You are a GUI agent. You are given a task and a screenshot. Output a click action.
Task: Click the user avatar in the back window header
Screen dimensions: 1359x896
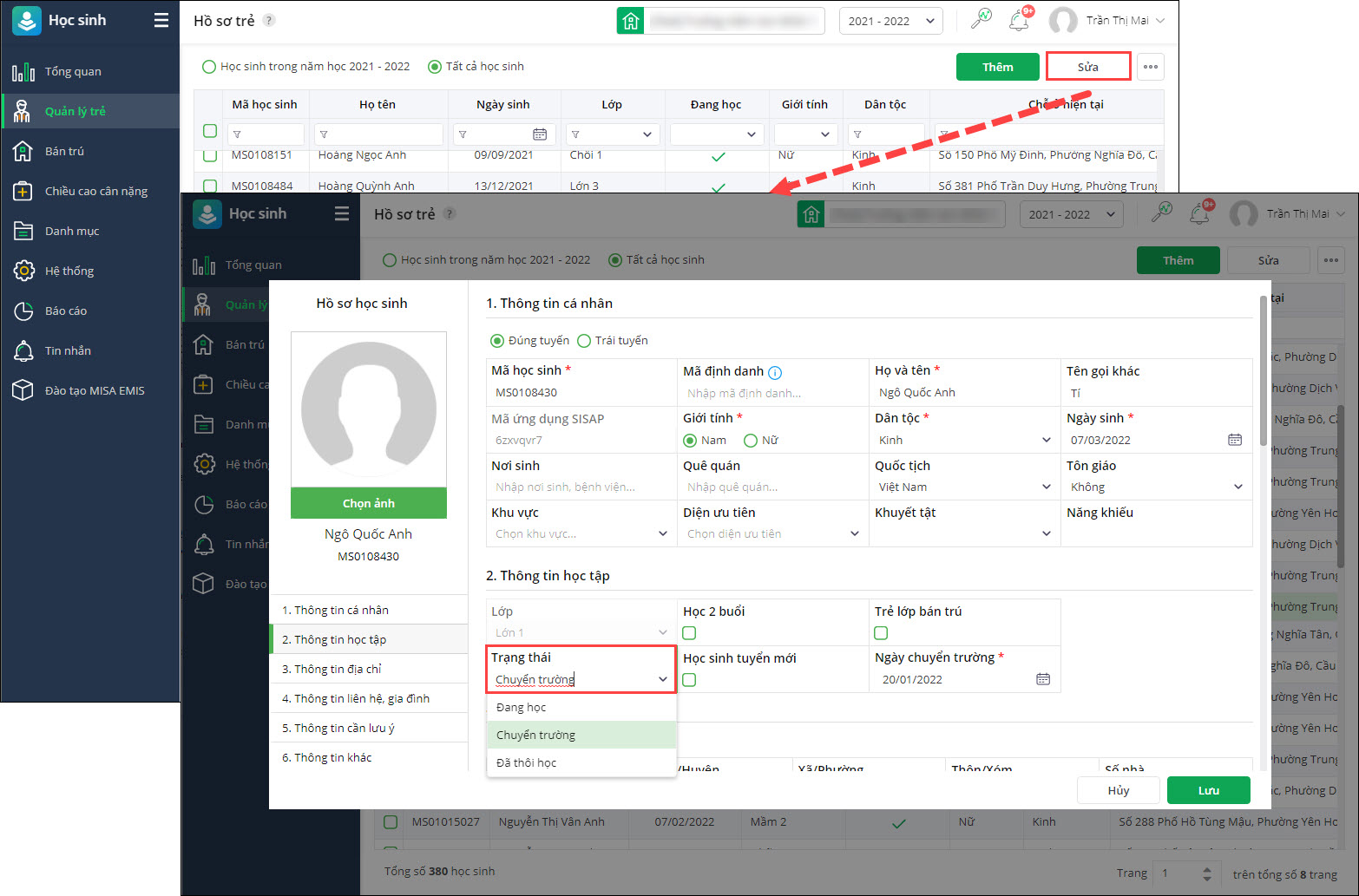click(x=1063, y=21)
